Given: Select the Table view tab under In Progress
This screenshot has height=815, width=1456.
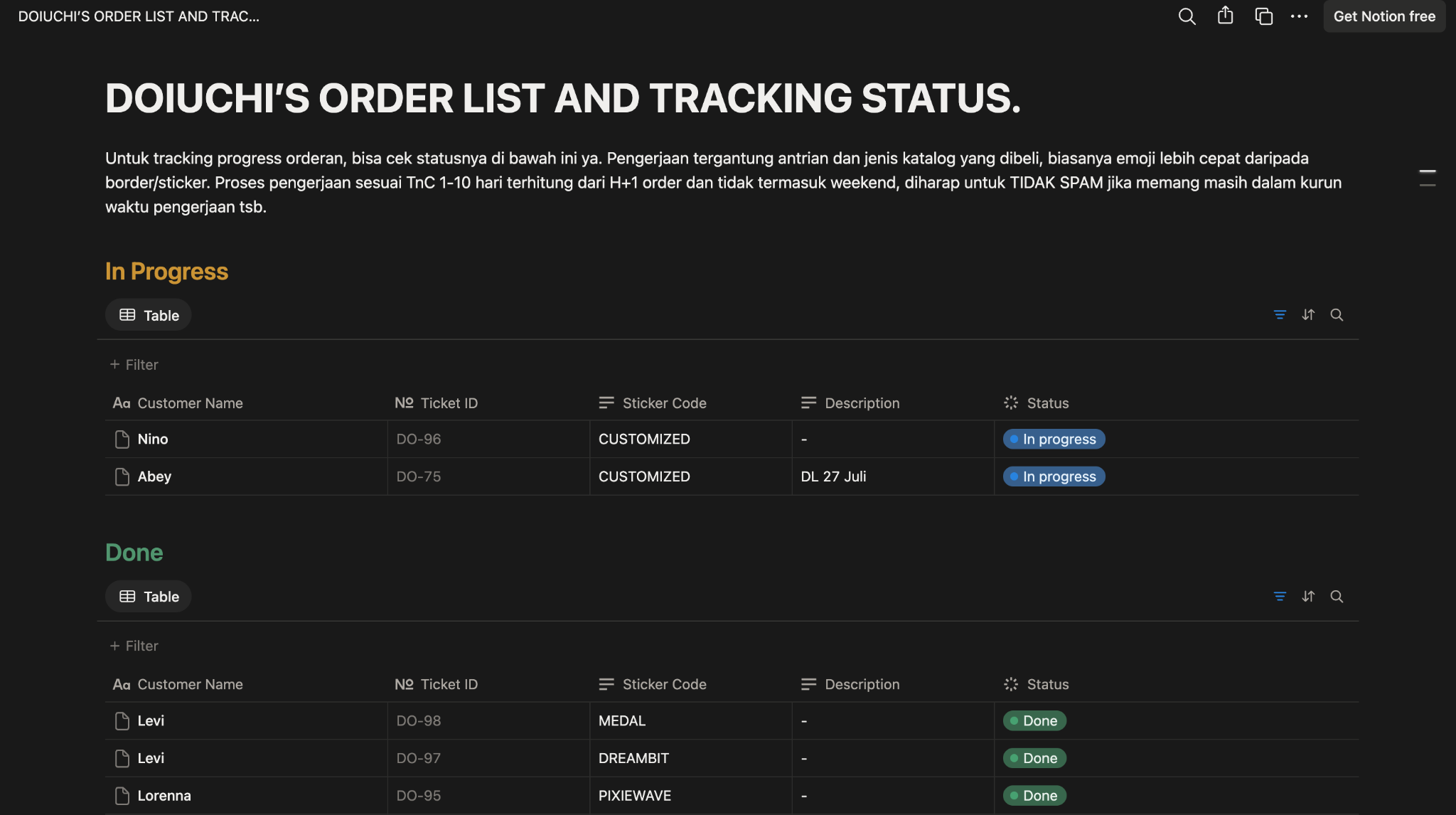Looking at the screenshot, I should coord(149,315).
